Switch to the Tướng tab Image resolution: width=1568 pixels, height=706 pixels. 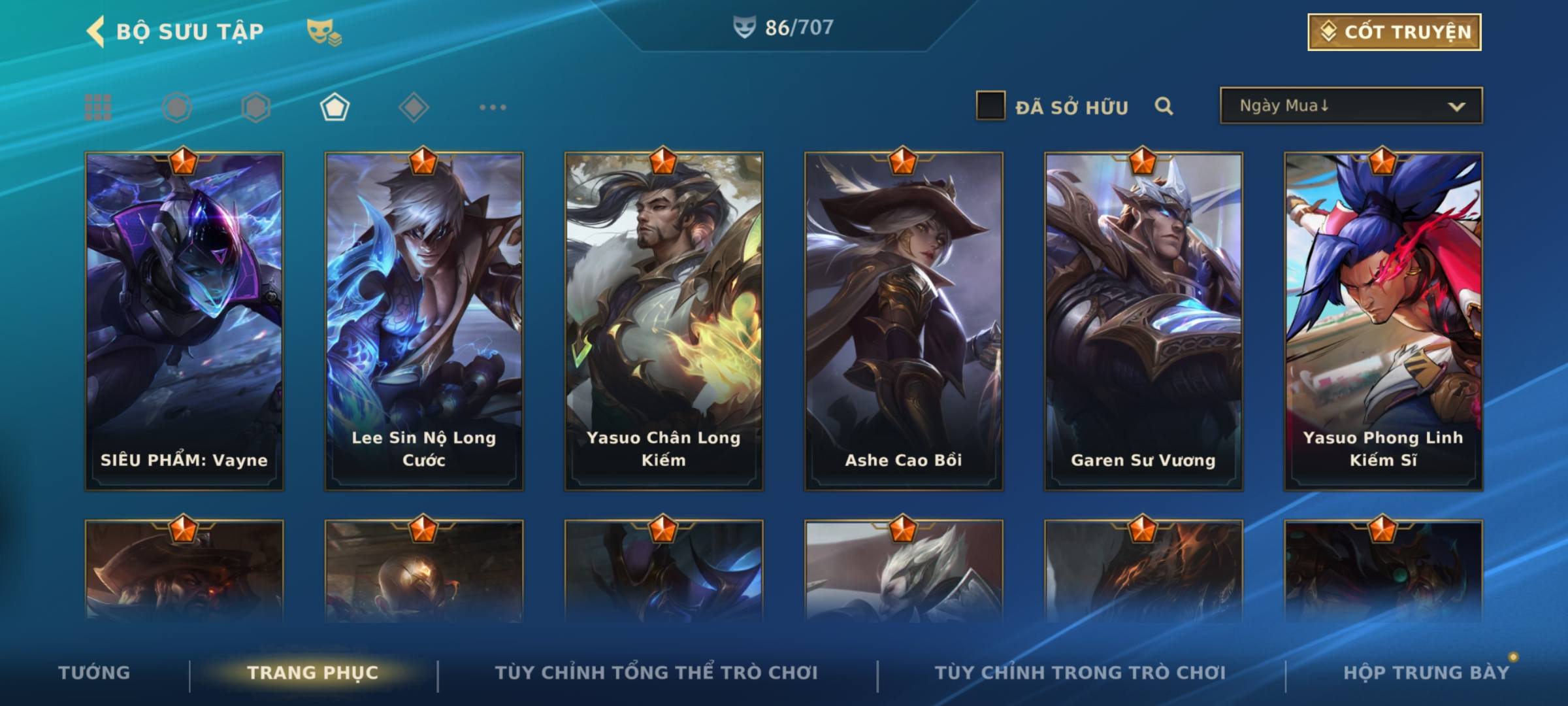(94, 673)
